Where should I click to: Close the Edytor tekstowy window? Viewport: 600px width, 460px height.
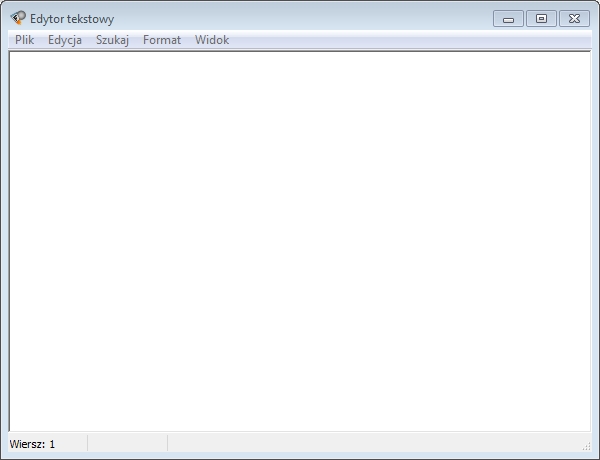click(574, 18)
